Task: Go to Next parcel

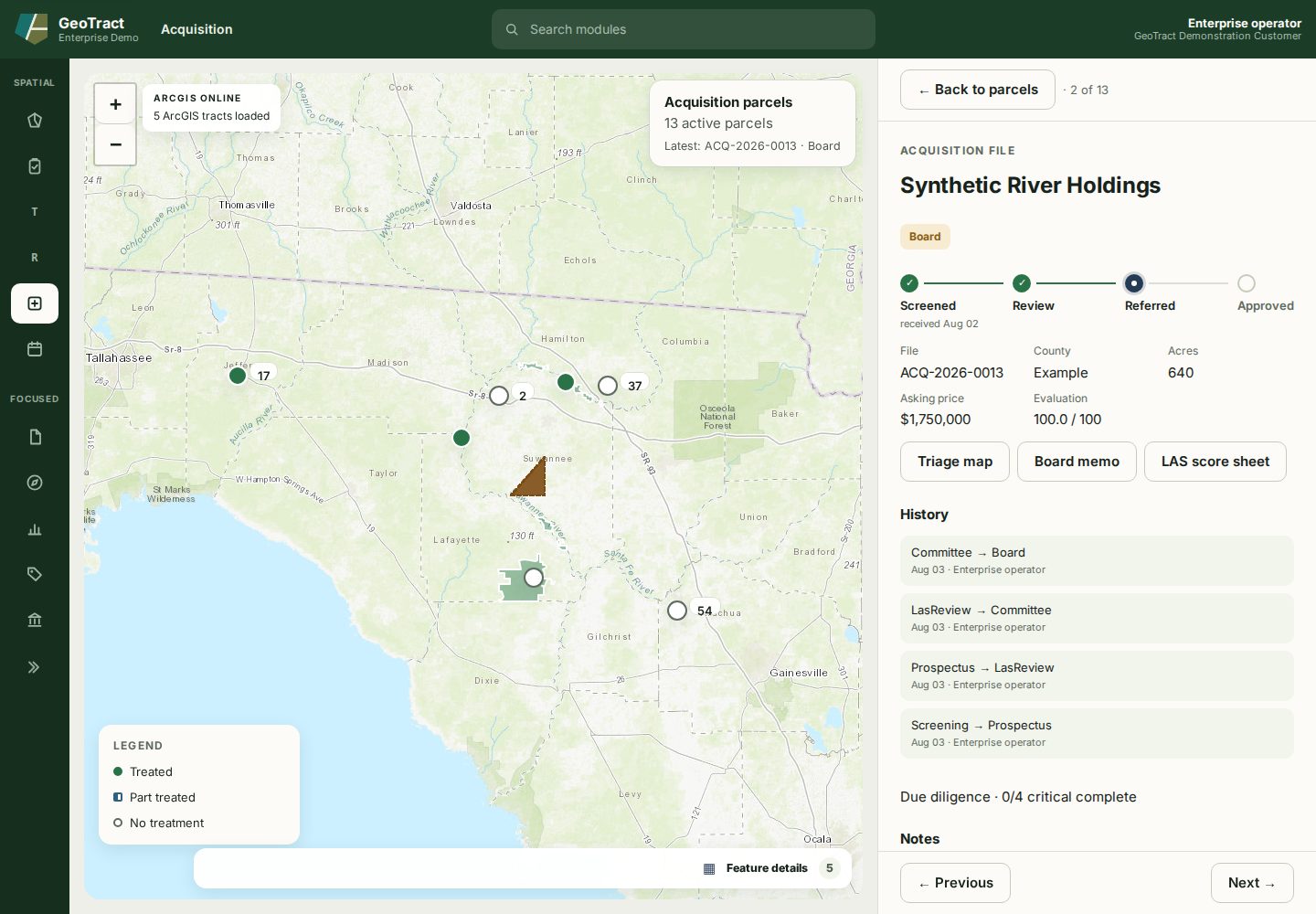Action: click(x=1252, y=883)
